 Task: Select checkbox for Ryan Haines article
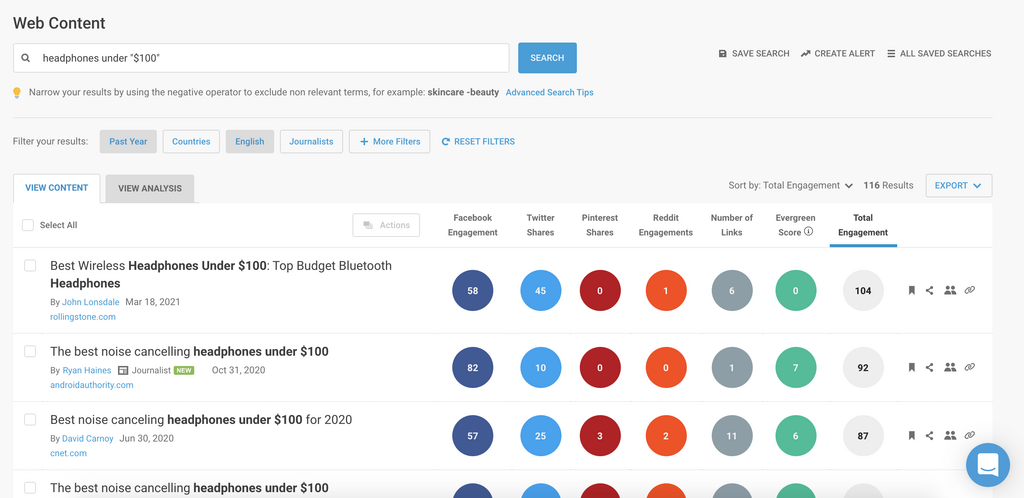[x=30, y=352]
